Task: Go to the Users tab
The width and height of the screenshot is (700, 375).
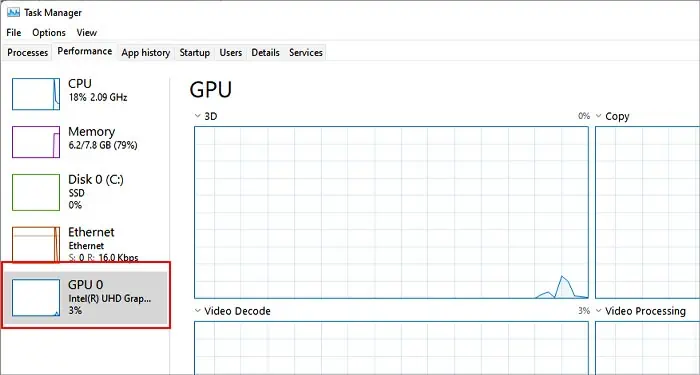Action: [231, 53]
